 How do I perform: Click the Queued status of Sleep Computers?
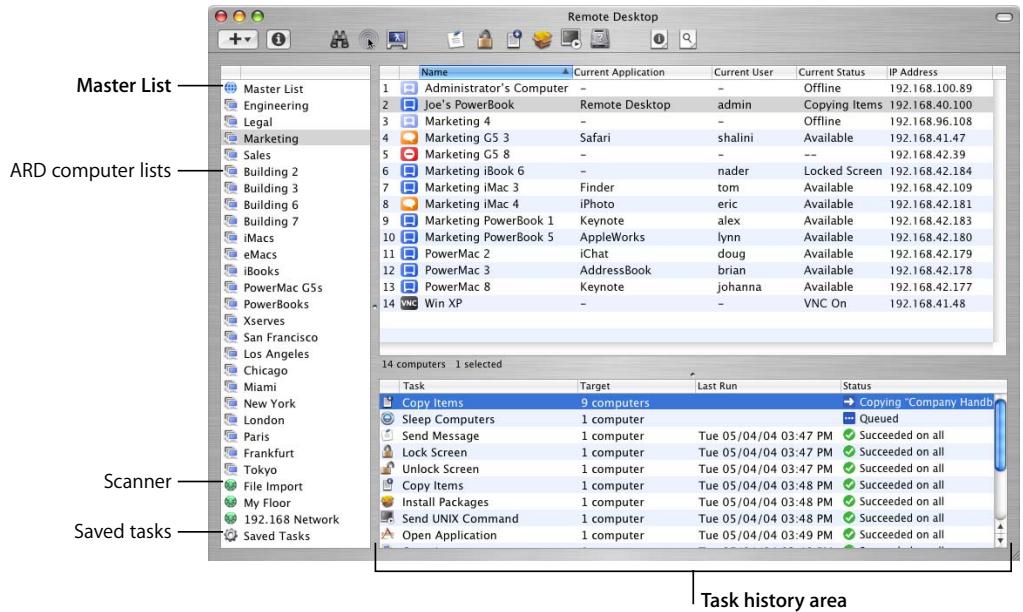click(870, 419)
